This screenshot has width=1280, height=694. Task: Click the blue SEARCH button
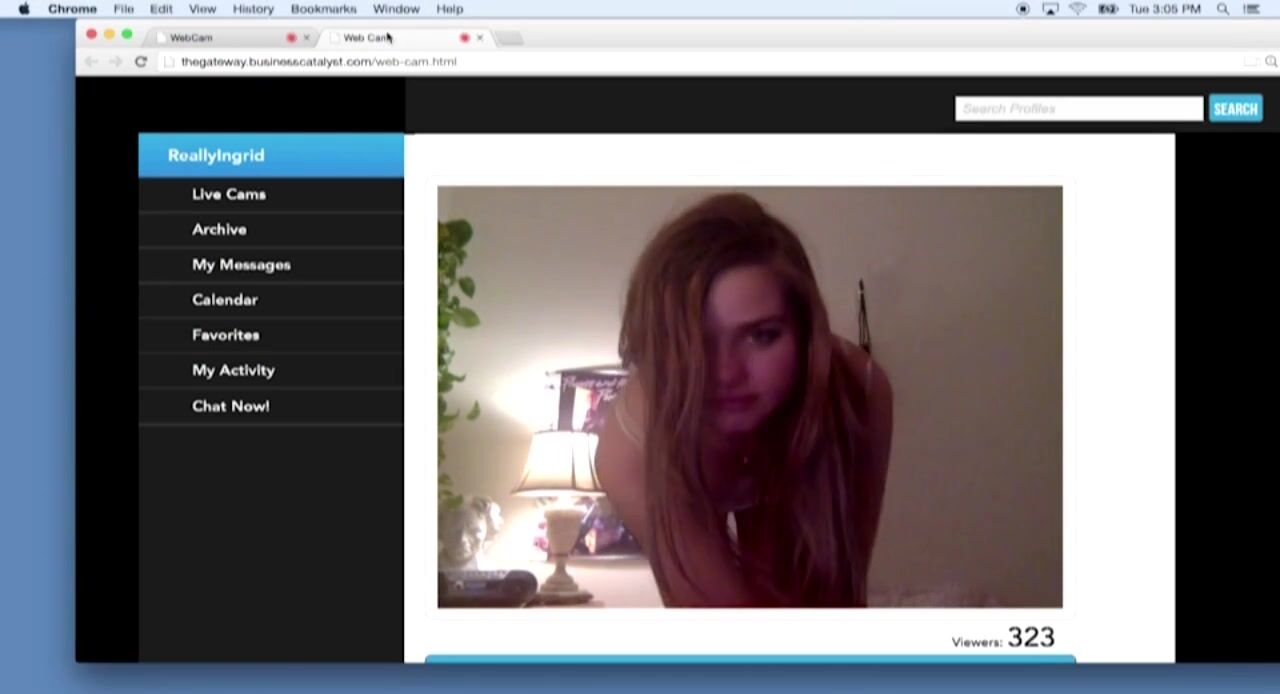click(1235, 109)
